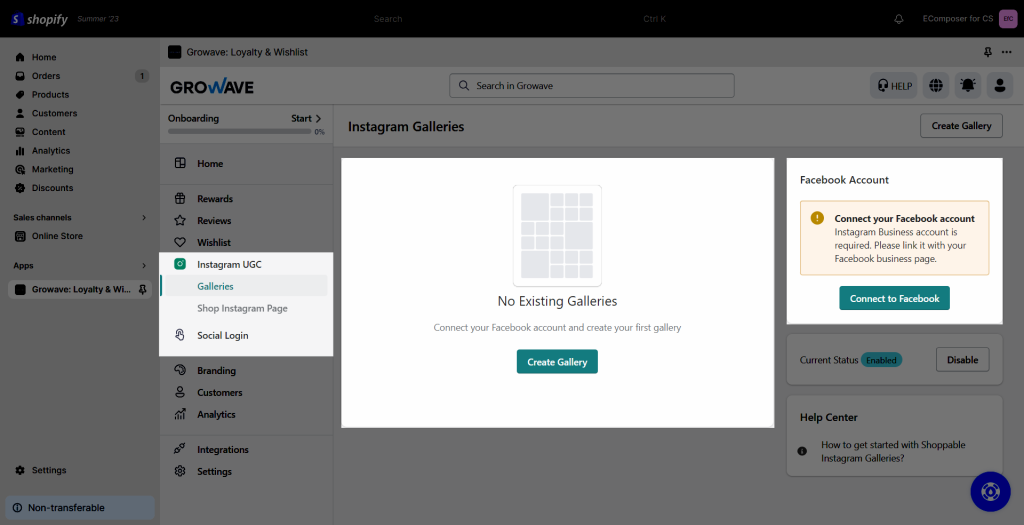
Task: Click the Content icon
Action: coord(20,132)
